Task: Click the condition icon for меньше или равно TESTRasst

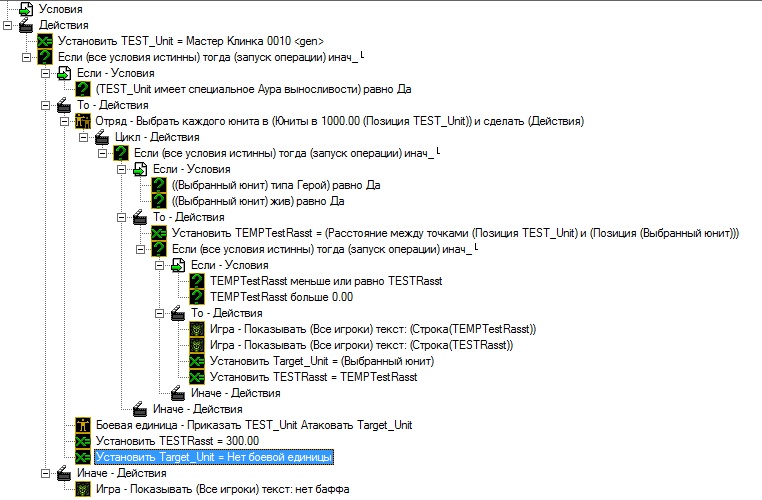Action: [197, 281]
